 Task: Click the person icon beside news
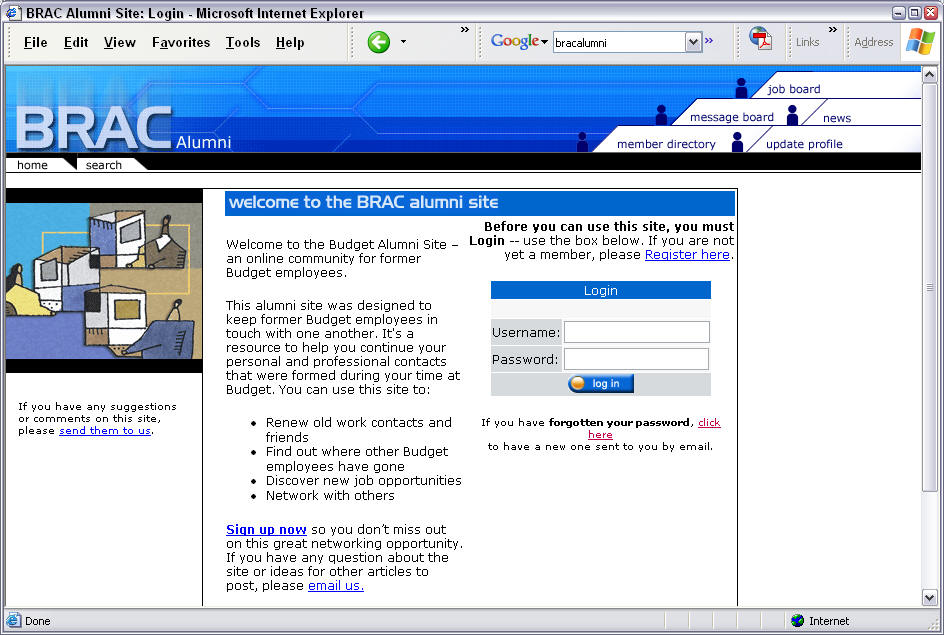point(792,115)
